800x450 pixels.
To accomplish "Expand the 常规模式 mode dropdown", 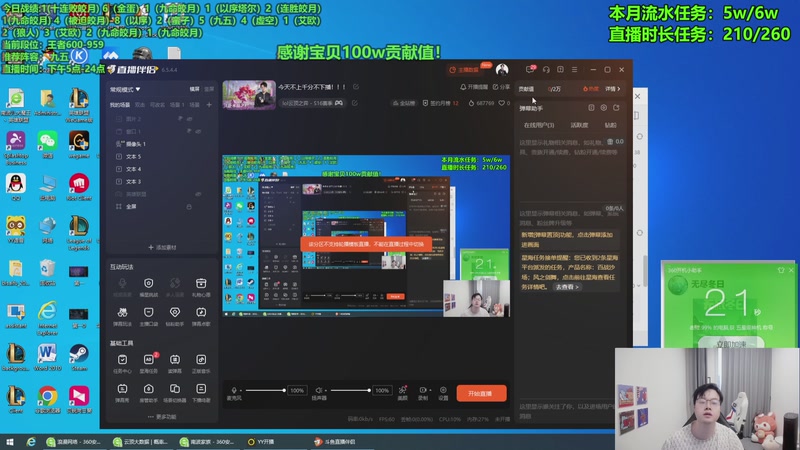I will tap(125, 89).
